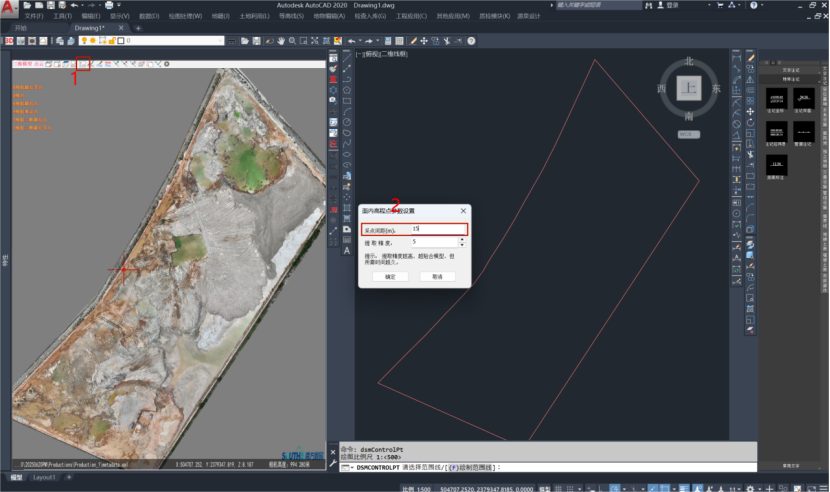This screenshot has width=830, height=492.
Task: Click the red 3D icon on the toolbar
Action: (x=9, y=41)
